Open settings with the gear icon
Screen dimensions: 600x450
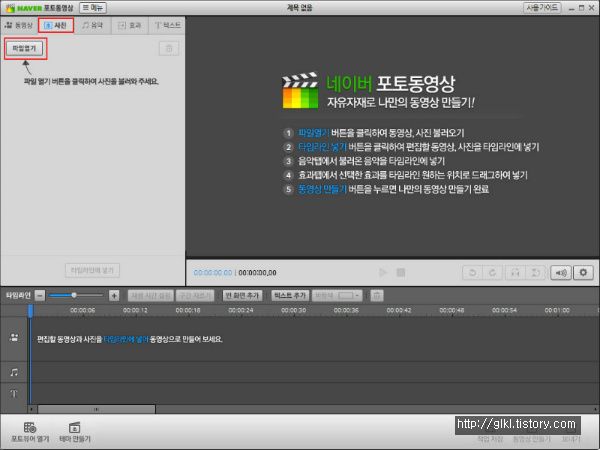pos(583,273)
